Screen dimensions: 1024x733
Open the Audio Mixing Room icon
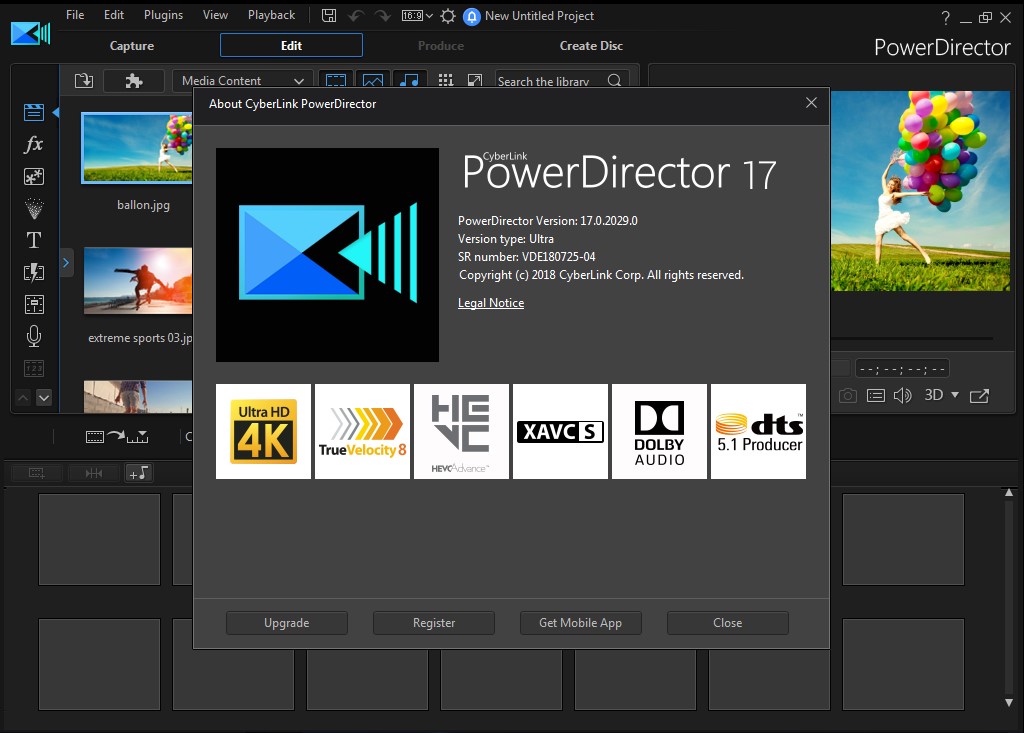click(x=34, y=304)
